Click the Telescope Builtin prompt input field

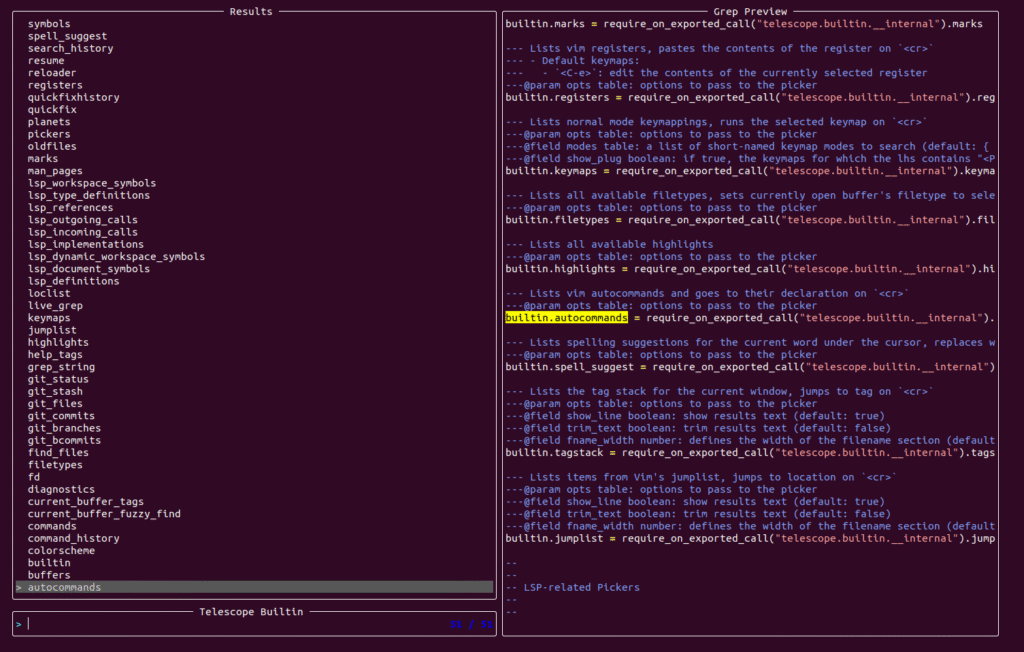pyautogui.click(x=230, y=624)
